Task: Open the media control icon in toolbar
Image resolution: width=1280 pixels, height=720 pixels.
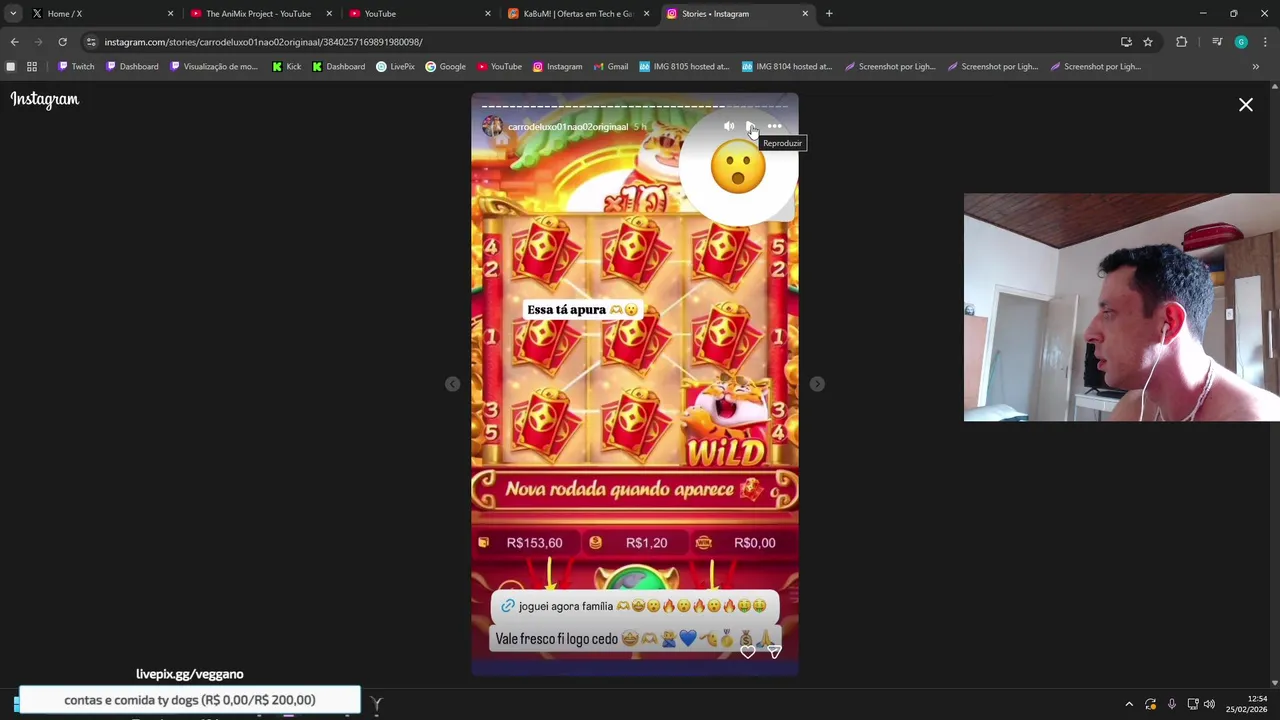Action: click(1217, 42)
